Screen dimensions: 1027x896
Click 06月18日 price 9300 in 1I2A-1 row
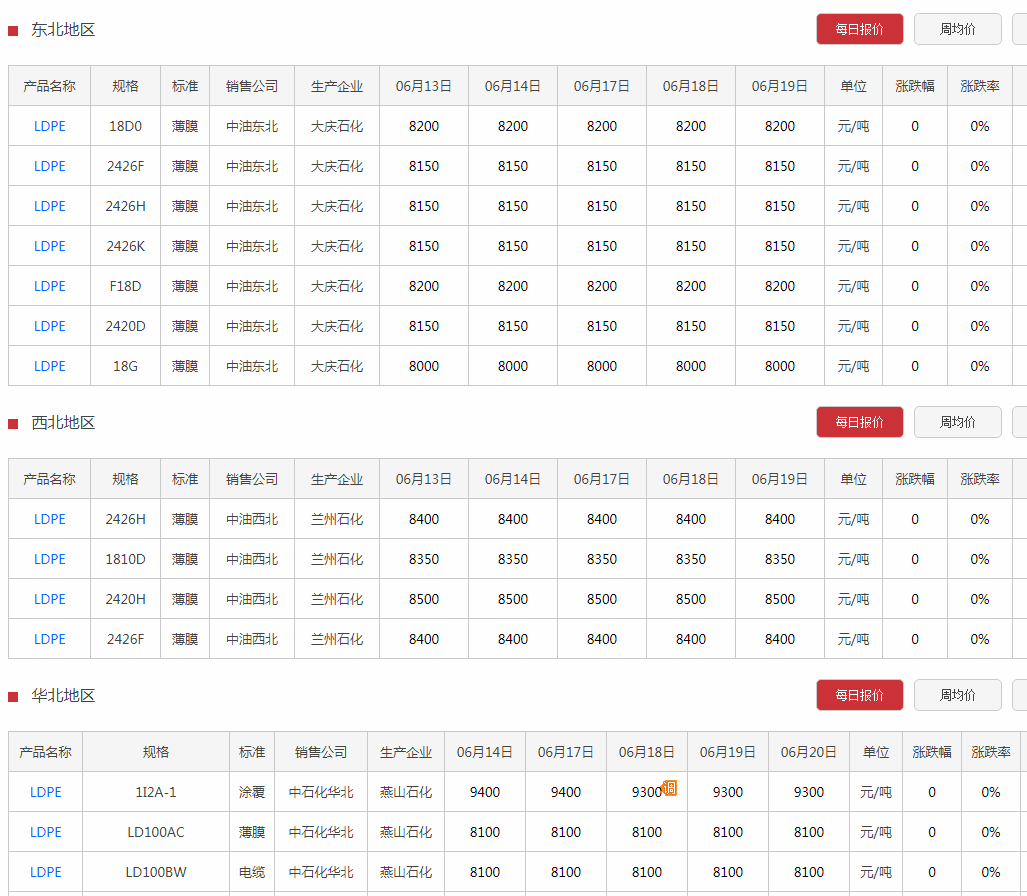646,793
